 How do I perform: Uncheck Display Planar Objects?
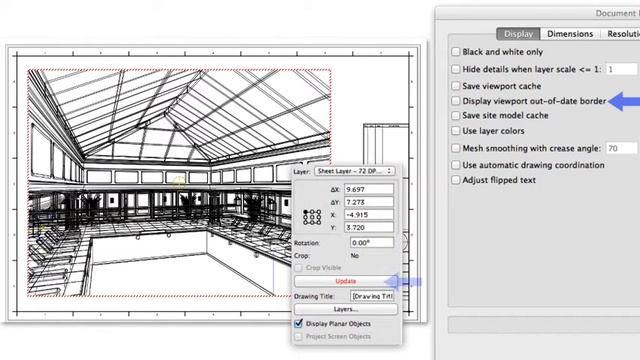pyautogui.click(x=298, y=324)
